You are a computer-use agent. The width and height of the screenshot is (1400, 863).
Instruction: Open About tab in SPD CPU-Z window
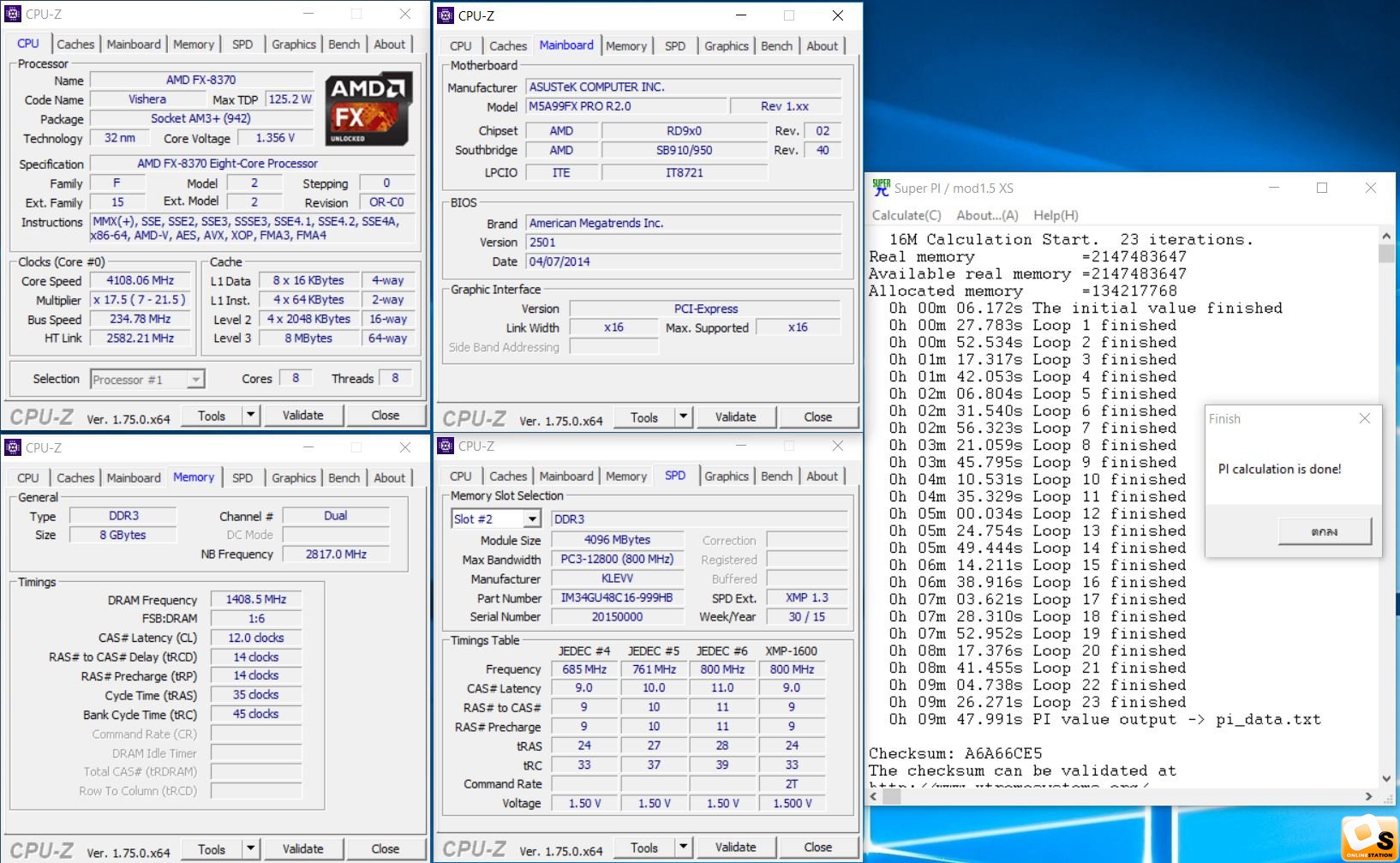coord(823,476)
